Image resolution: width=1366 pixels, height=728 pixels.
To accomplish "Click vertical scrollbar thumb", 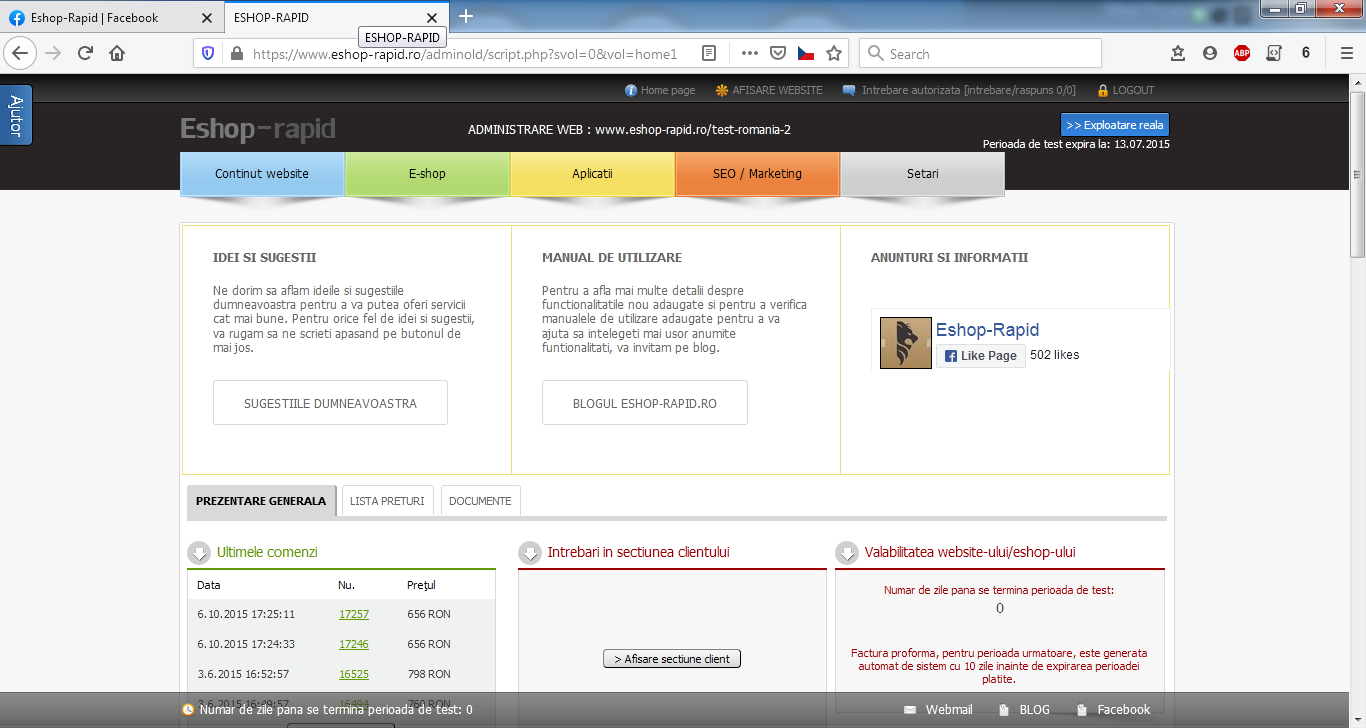I will coord(1357,175).
